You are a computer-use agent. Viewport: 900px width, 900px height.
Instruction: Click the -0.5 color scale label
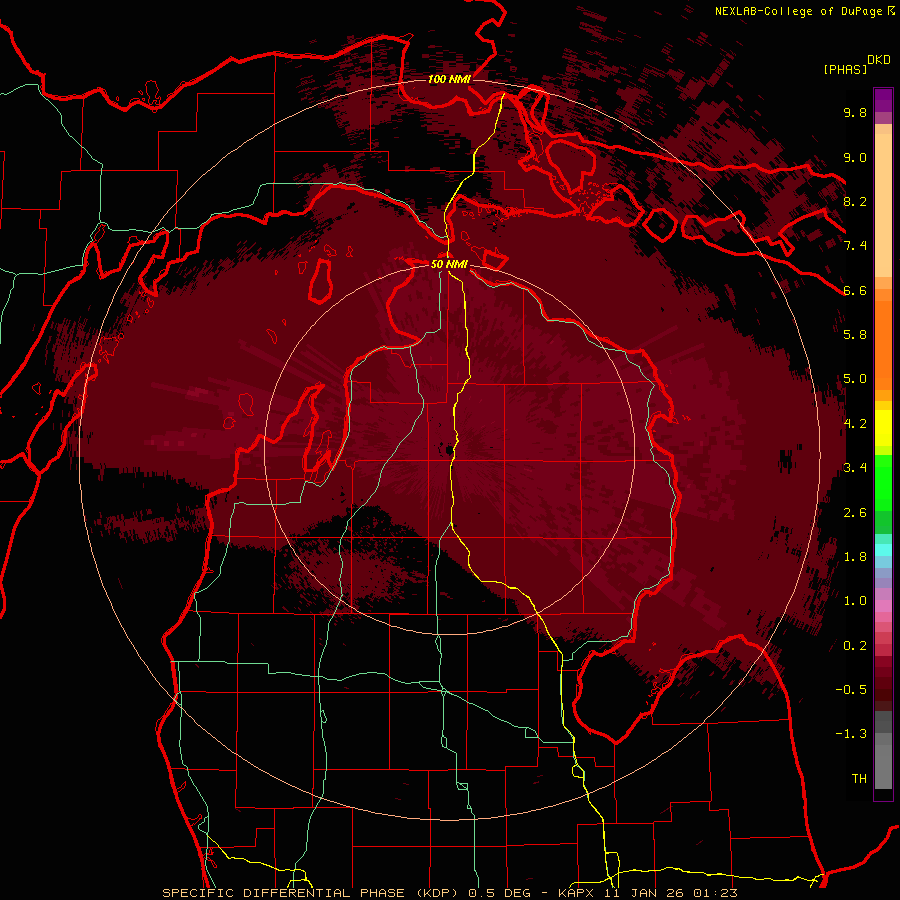tap(851, 689)
